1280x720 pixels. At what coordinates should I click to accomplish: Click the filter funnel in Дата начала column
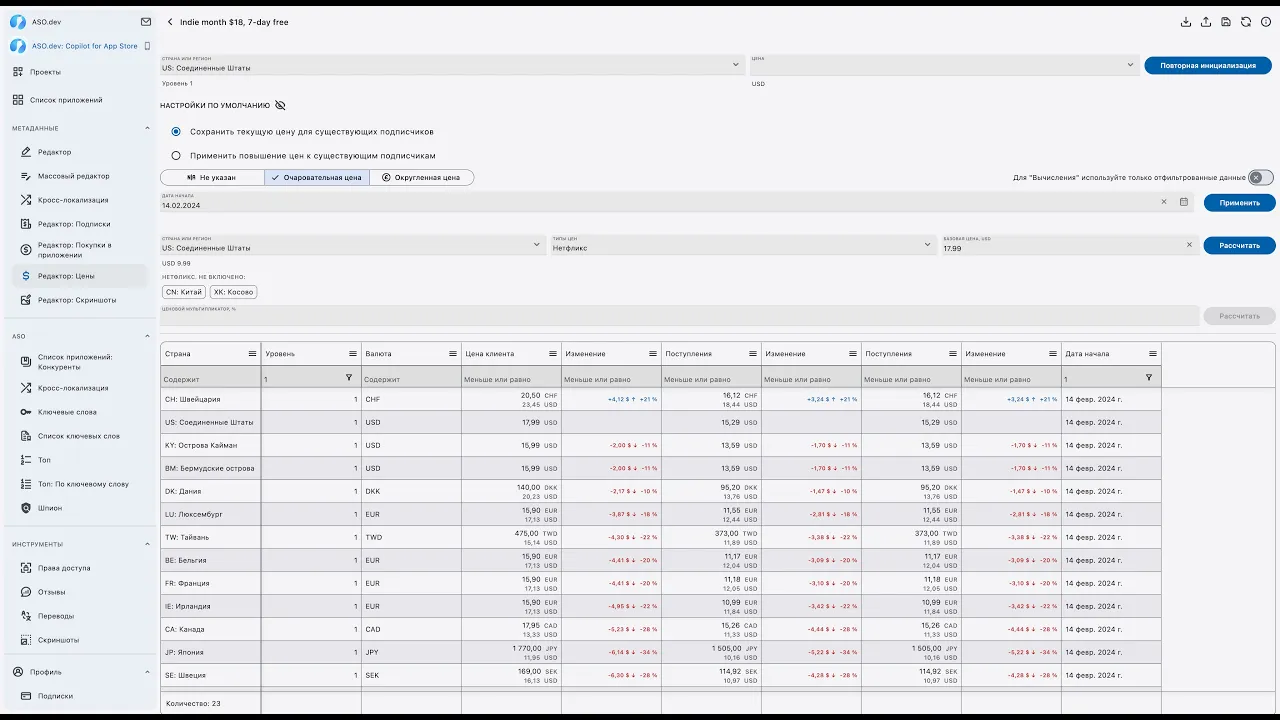1149,378
